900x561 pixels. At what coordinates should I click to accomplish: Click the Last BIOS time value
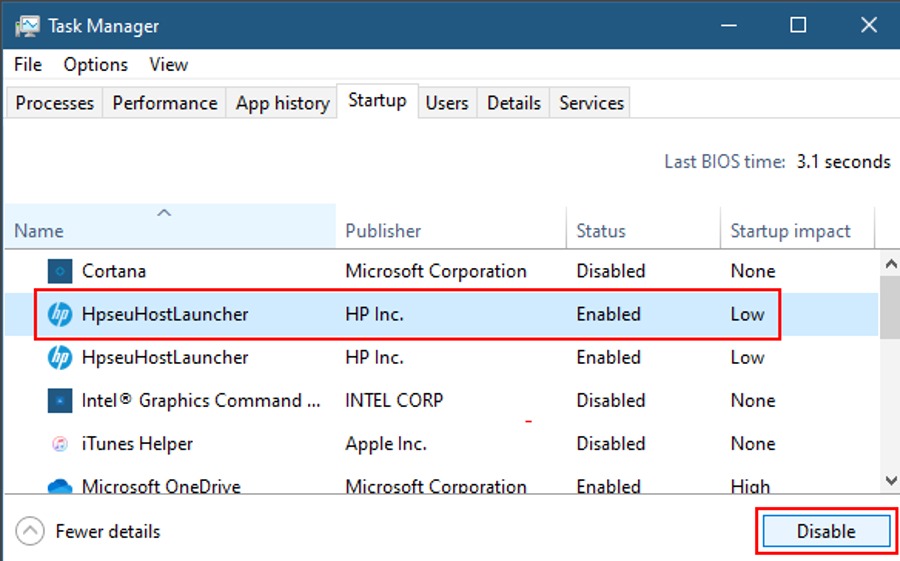[843, 162]
